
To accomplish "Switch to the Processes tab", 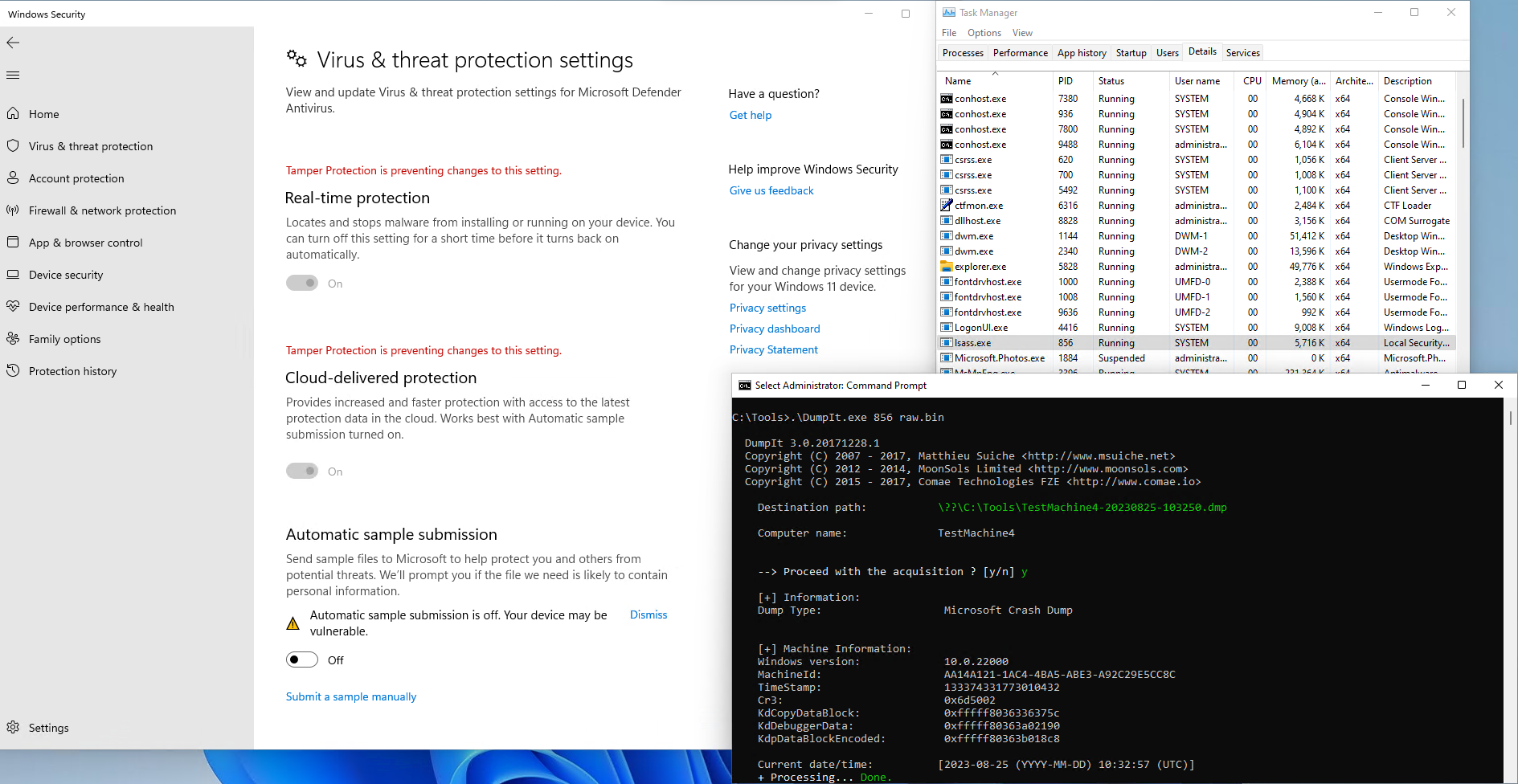I will tap(963, 53).
